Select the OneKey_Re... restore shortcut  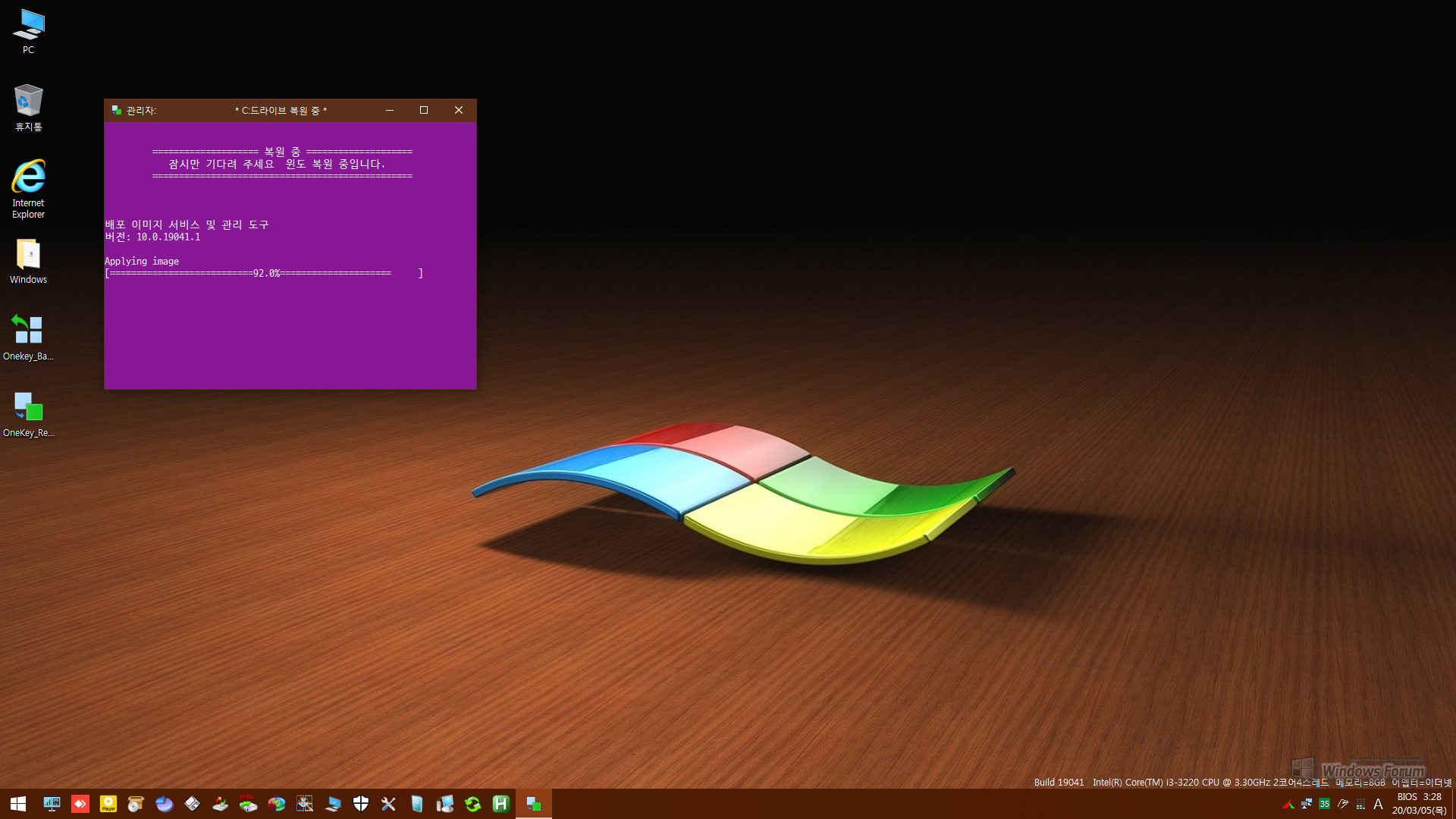pyautogui.click(x=28, y=415)
